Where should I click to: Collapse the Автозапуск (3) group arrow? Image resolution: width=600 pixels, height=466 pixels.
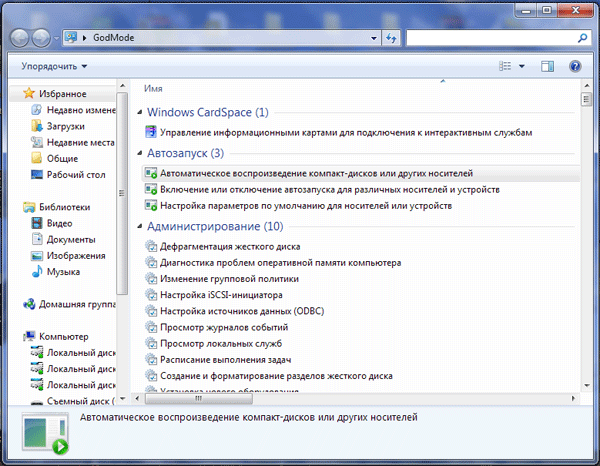[140, 153]
